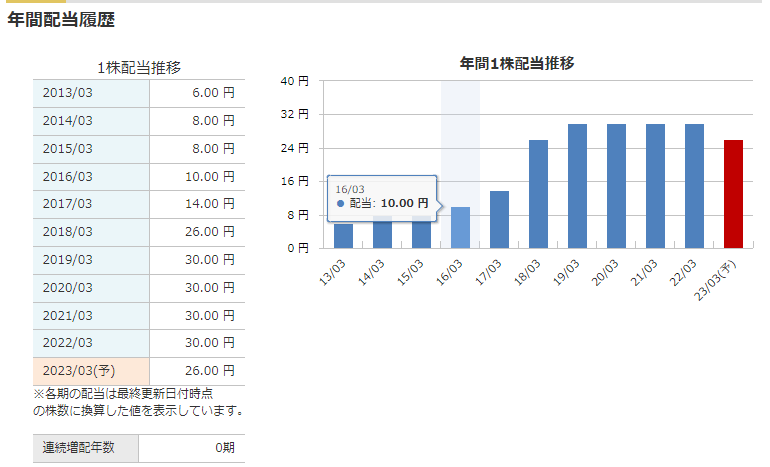Click the 22/03 bar in the chart
This screenshot has width=770, height=467.
pyautogui.click(x=694, y=186)
